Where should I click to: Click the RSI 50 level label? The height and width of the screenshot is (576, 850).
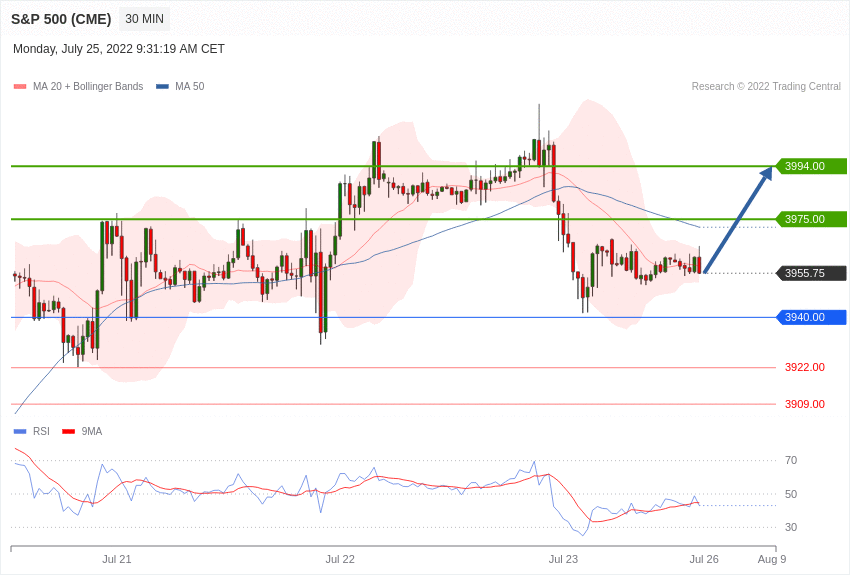click(x=791, y=494)
